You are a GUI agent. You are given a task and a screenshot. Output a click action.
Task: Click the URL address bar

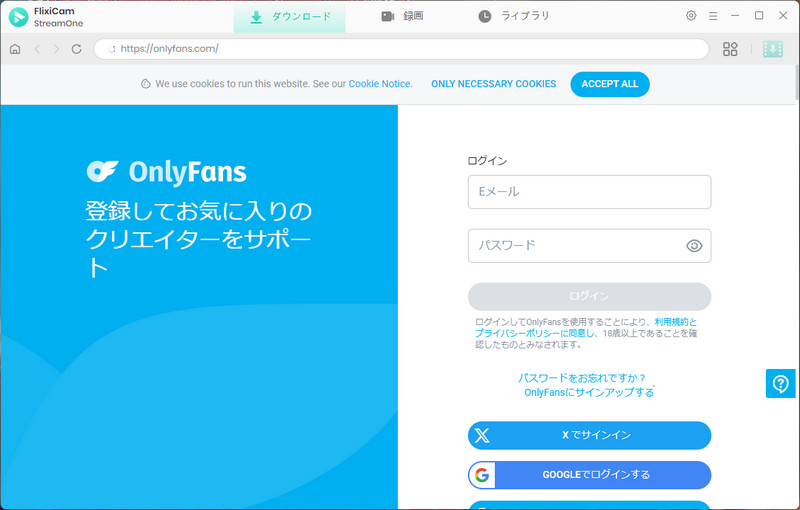(x=401, y=49)
